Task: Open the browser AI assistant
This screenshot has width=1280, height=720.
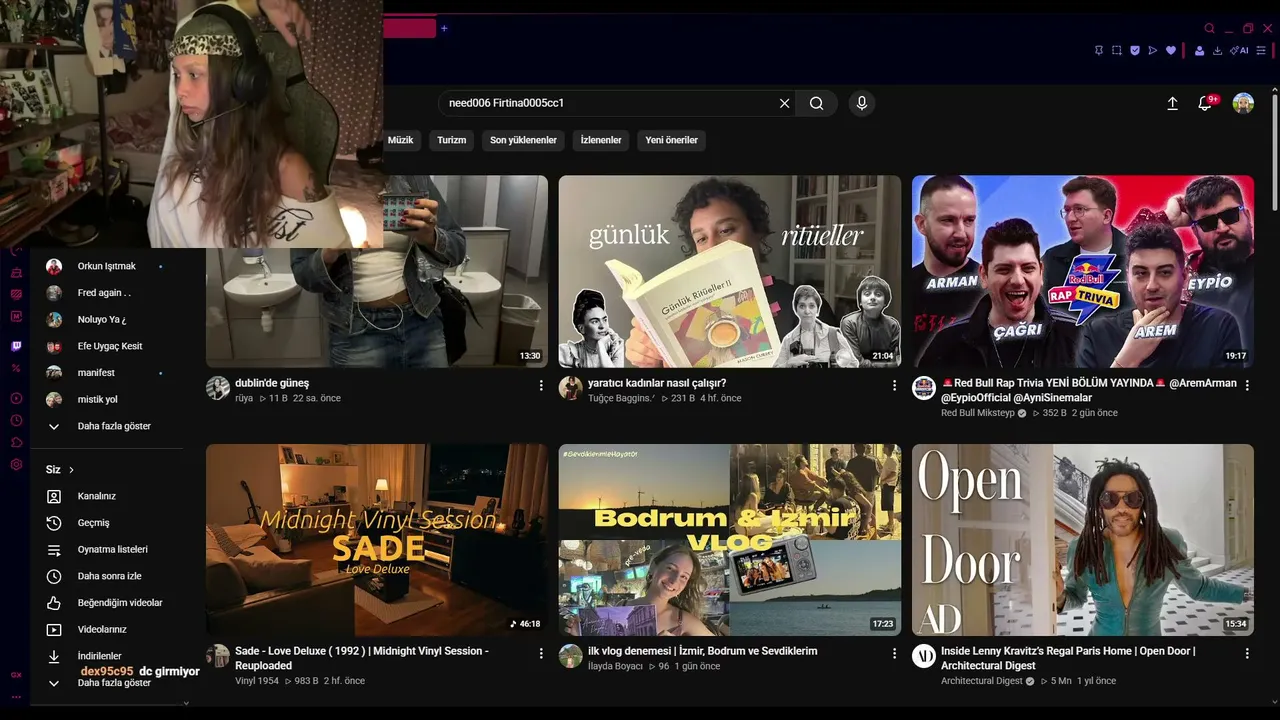Action: coord(1240,50)
